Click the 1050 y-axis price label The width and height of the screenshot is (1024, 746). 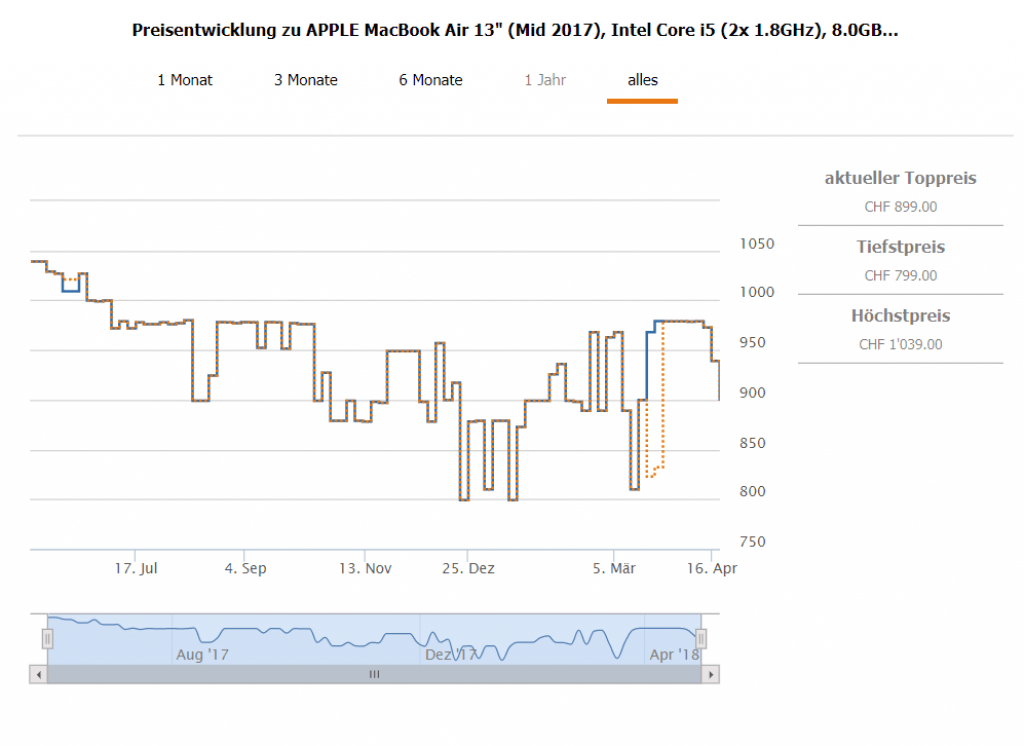click(x=757, y=244)
